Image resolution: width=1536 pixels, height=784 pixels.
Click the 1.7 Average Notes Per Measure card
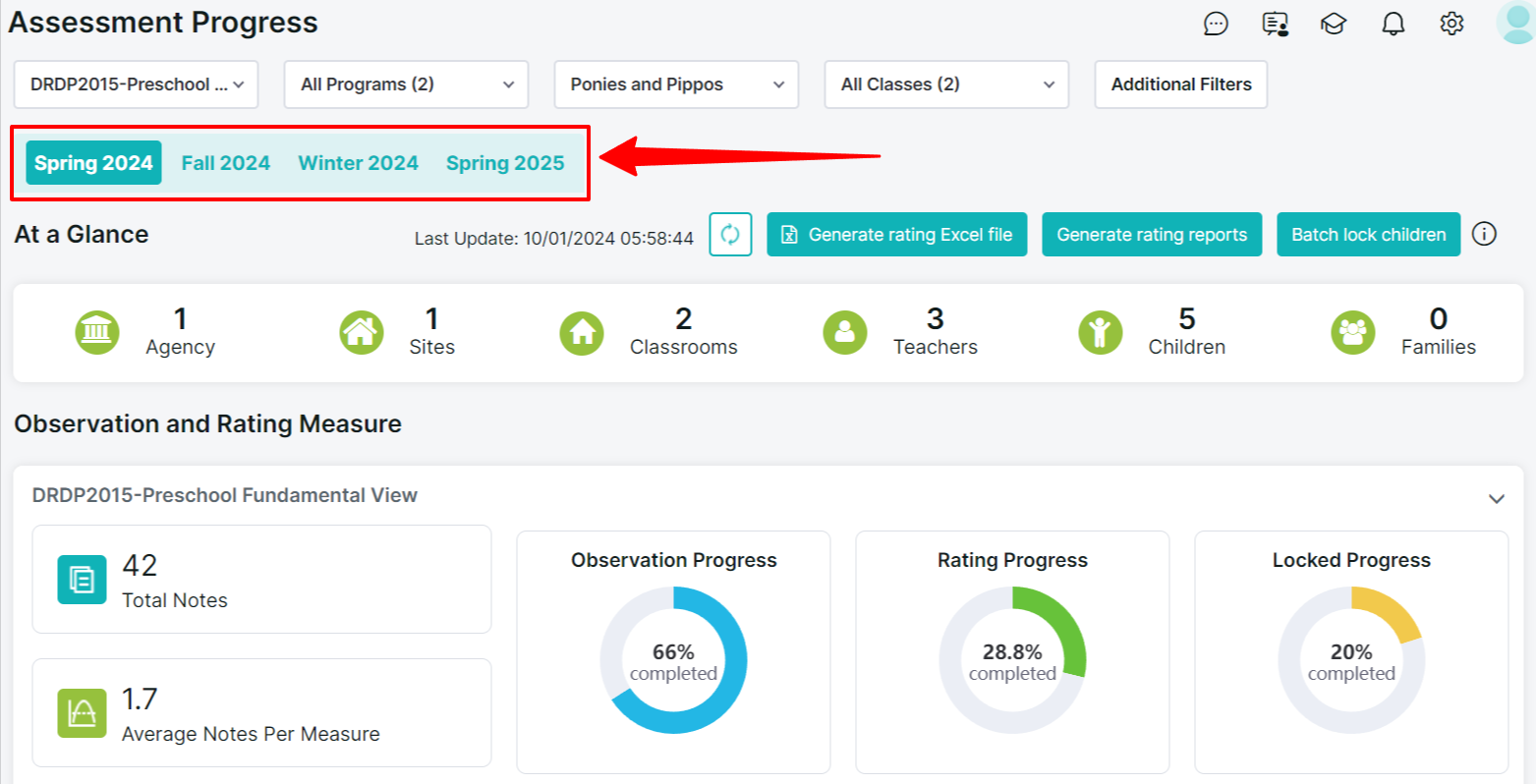262,713
